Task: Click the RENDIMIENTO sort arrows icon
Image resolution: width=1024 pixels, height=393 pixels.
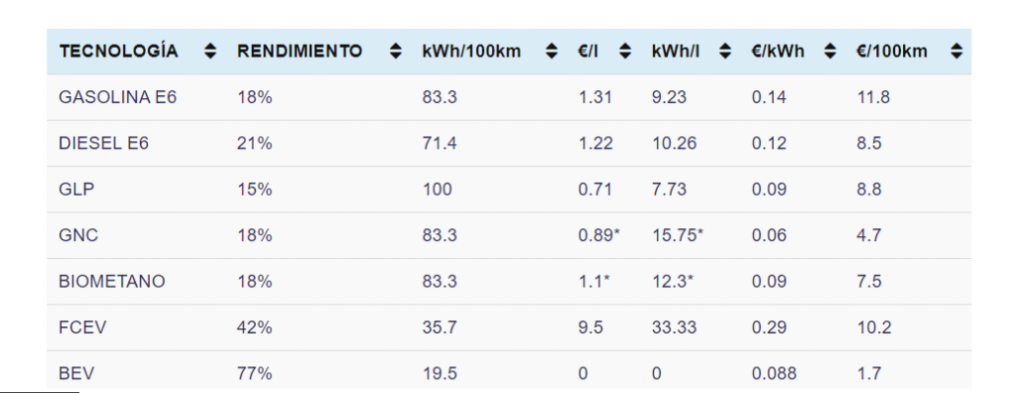Action: (x=395, y=52)
